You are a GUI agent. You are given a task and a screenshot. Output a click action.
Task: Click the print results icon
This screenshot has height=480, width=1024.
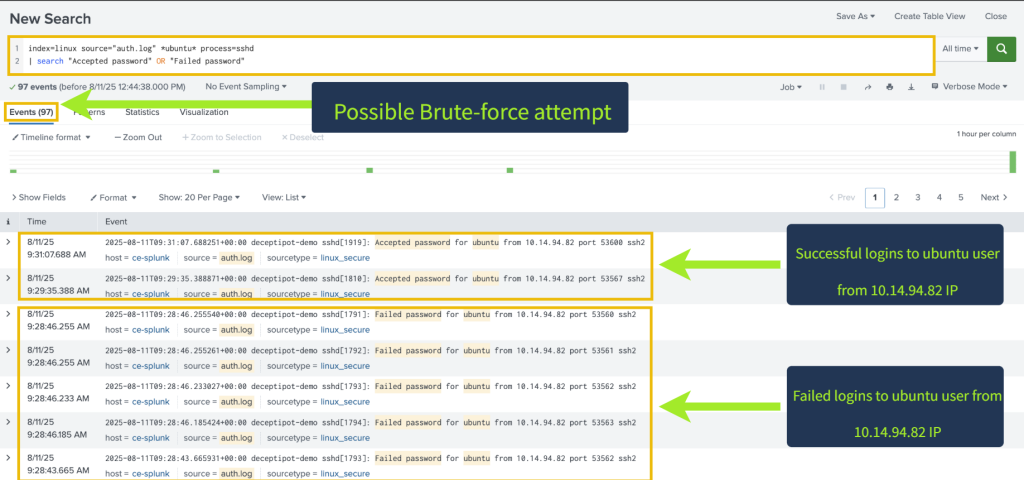889,87
